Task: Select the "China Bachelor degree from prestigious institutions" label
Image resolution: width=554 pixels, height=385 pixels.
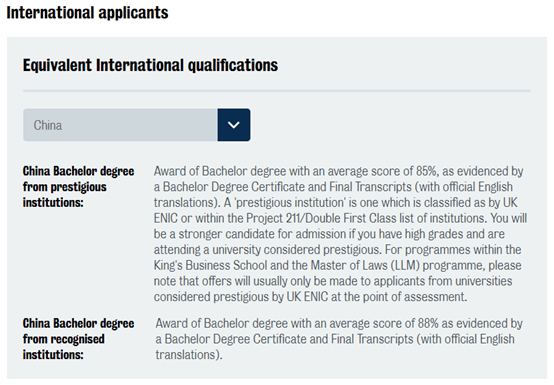Action: click(78, 186)
